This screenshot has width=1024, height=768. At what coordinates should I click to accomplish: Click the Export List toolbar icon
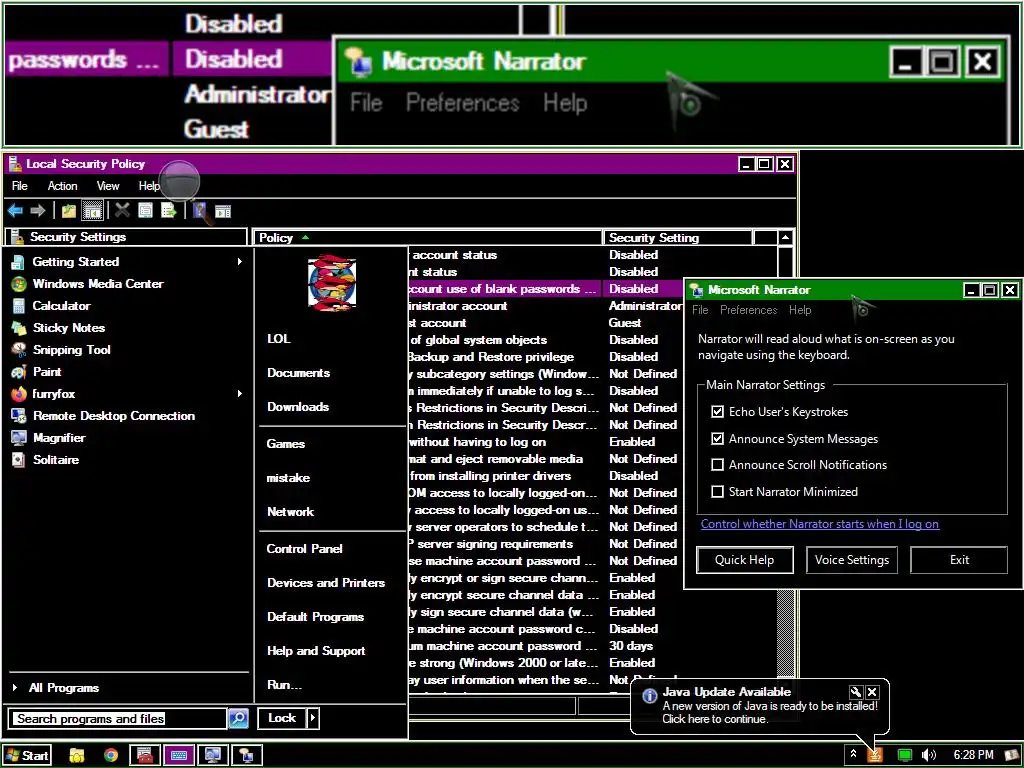169,210
